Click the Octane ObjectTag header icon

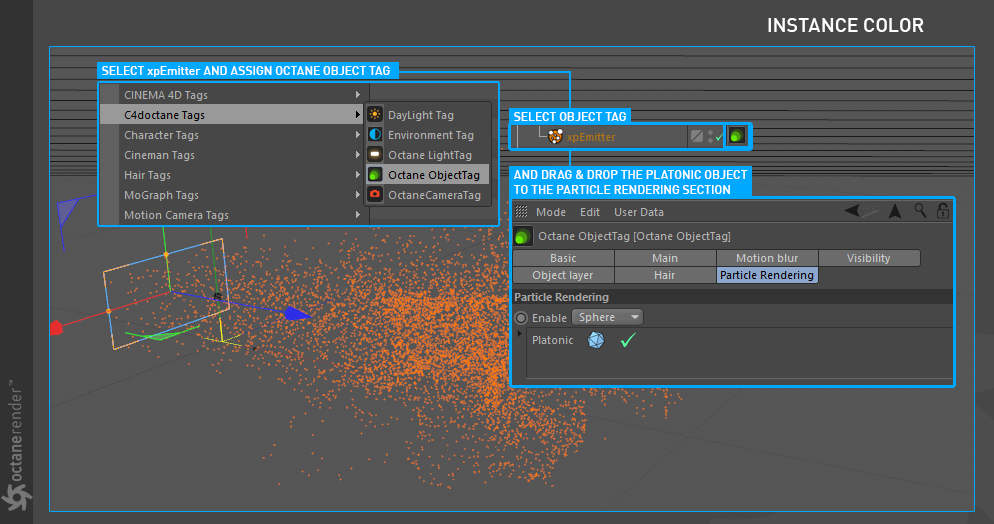pos(522,236)
